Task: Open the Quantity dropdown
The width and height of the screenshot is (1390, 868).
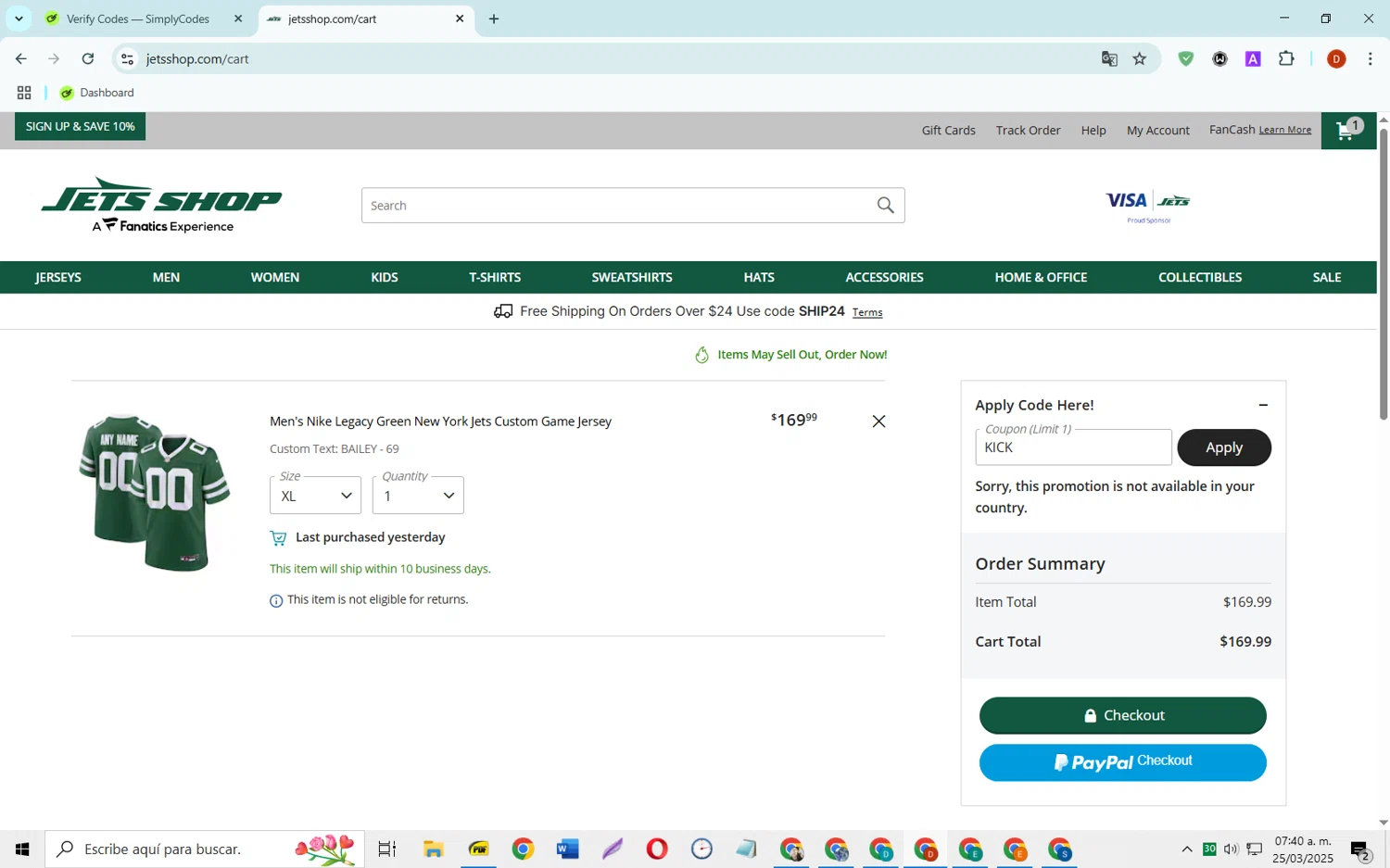Action: pyautogui.click(x=418, y=496)
